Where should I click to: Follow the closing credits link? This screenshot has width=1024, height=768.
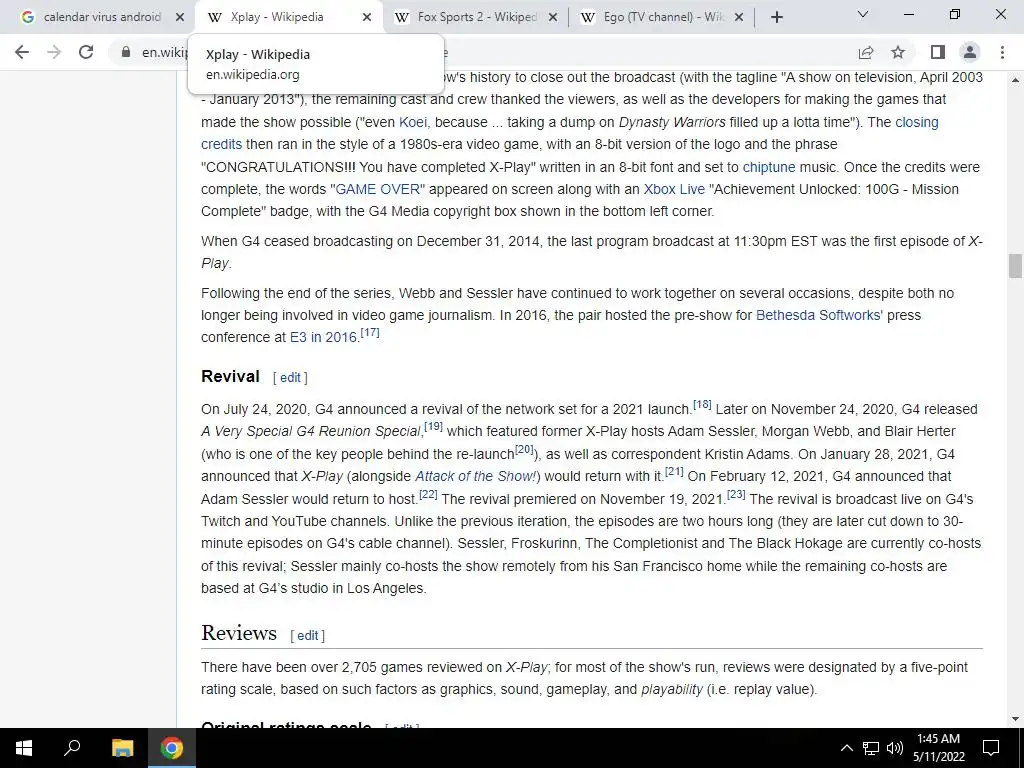click(x=917, y=122)
